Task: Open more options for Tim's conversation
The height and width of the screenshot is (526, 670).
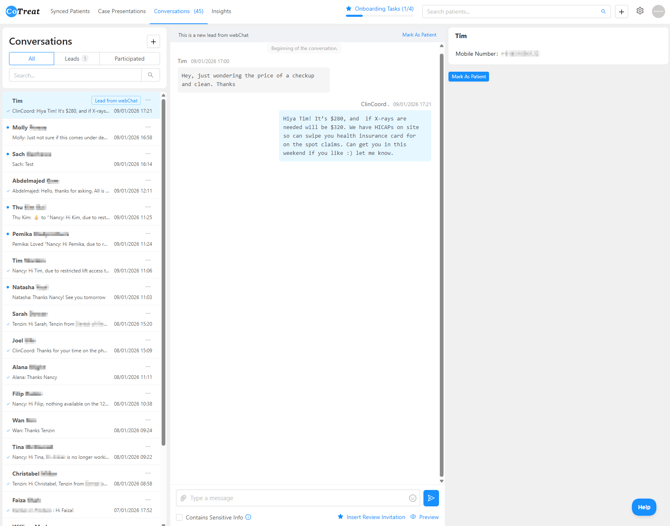Action: [x=149, y=100]
